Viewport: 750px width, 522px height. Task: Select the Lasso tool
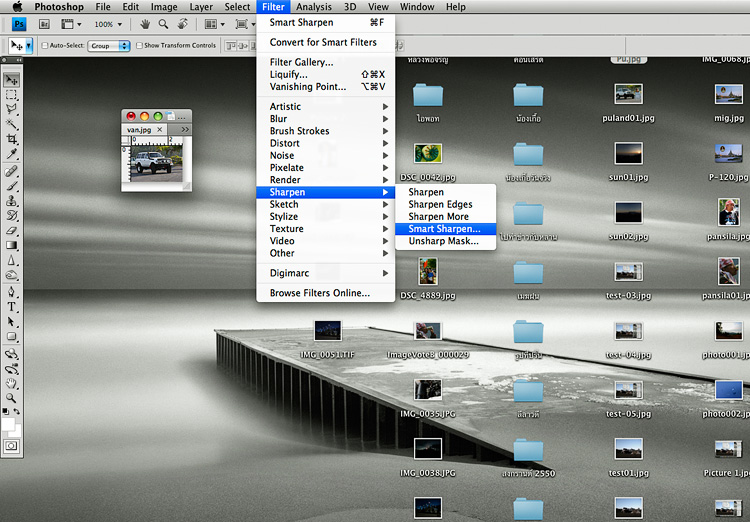click(x=12, y=110)
